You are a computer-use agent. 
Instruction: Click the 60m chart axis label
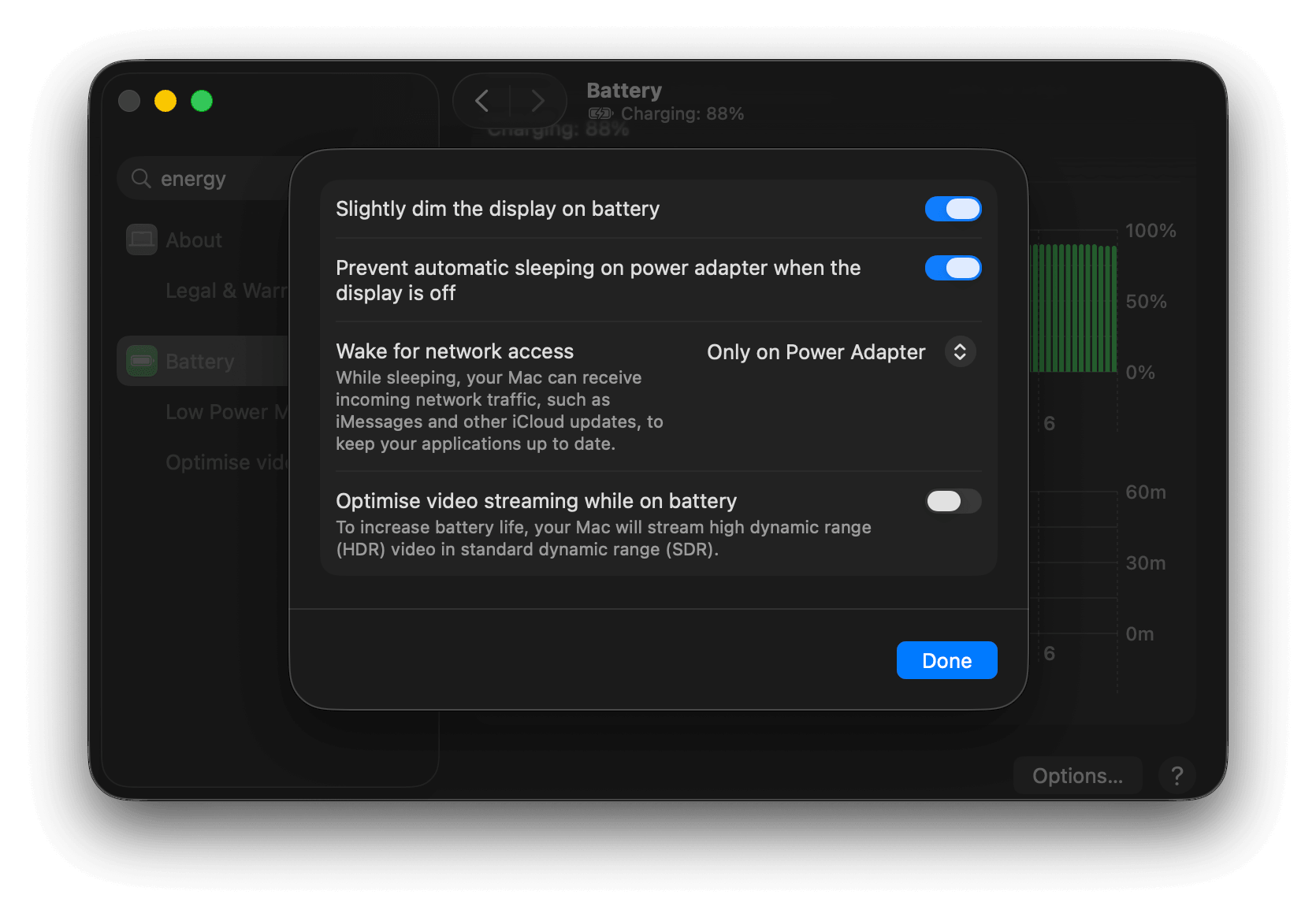coord(1146,492)
